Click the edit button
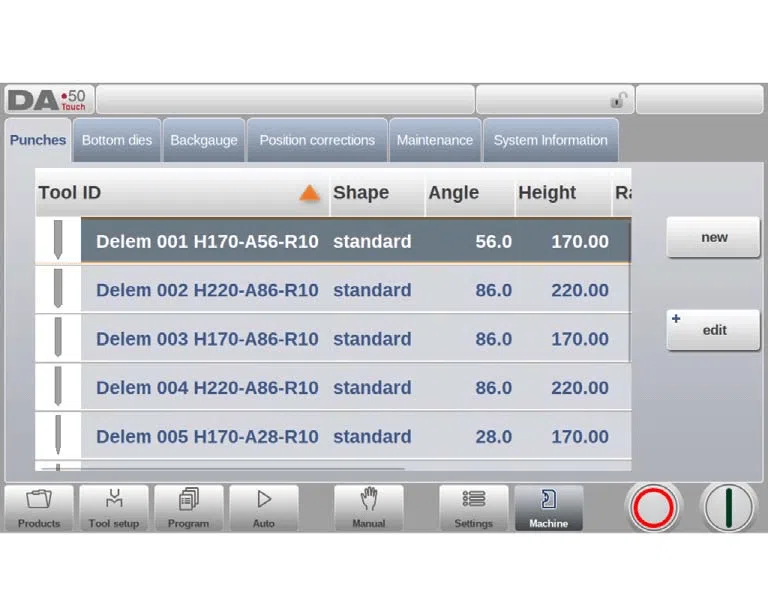The image size is (768, 615). [x=713, y=330]
